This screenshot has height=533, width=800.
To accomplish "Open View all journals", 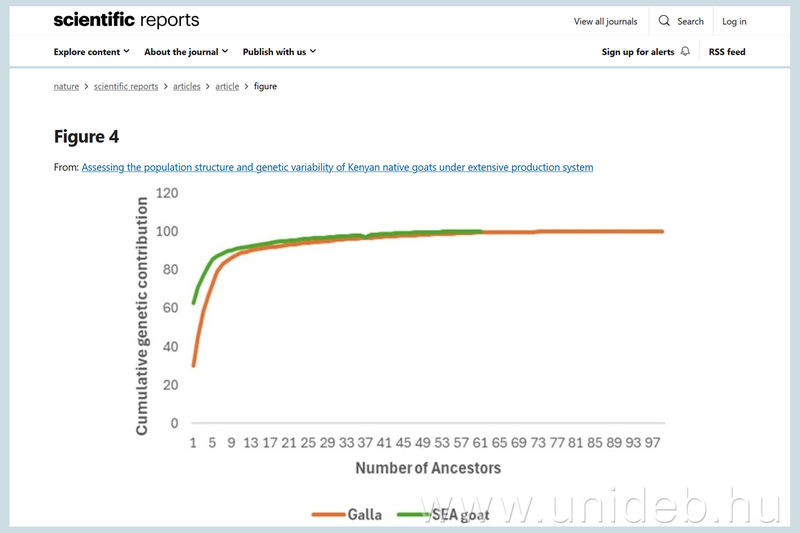I will coord(605,21).
